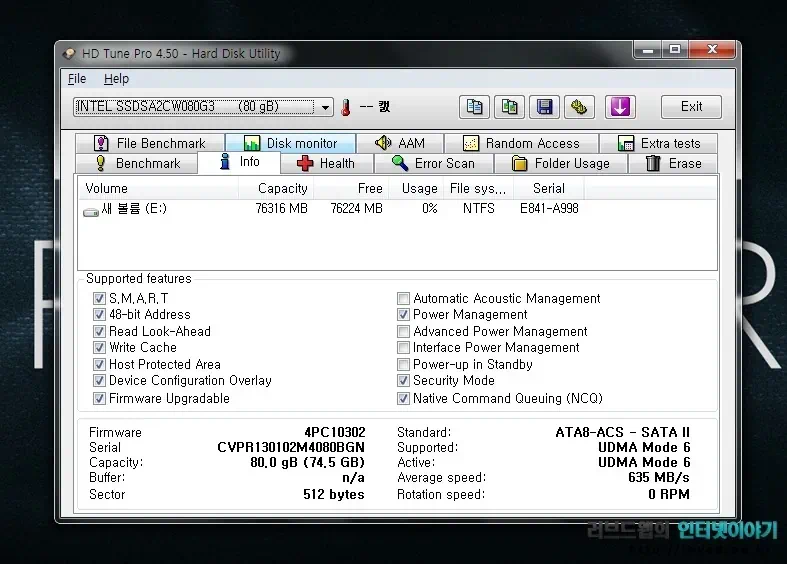Click the Serial column header
The width and height of the screenshot is (787, 564).
pos(549,189)
